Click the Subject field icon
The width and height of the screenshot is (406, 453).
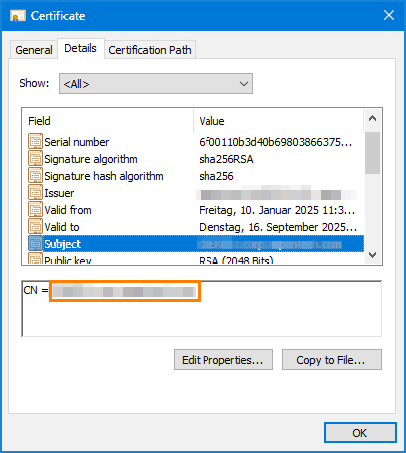pyautogui.click(x=35, y=243)
